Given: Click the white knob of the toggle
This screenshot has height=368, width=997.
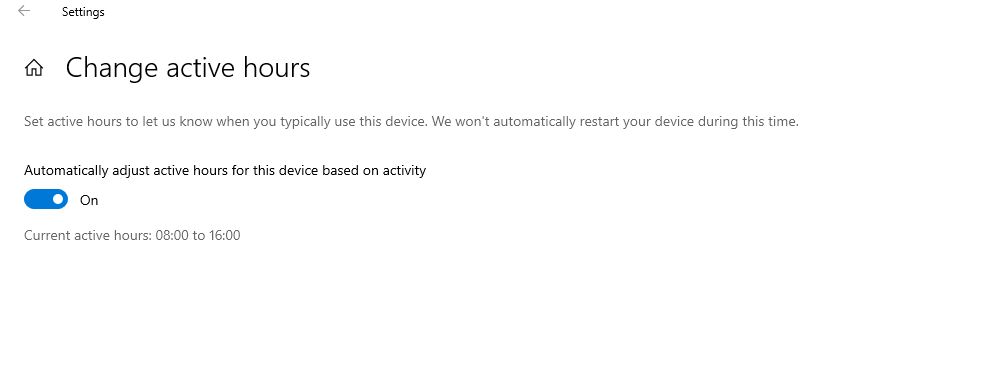Looking at the screenshot, I should point(58,200).
